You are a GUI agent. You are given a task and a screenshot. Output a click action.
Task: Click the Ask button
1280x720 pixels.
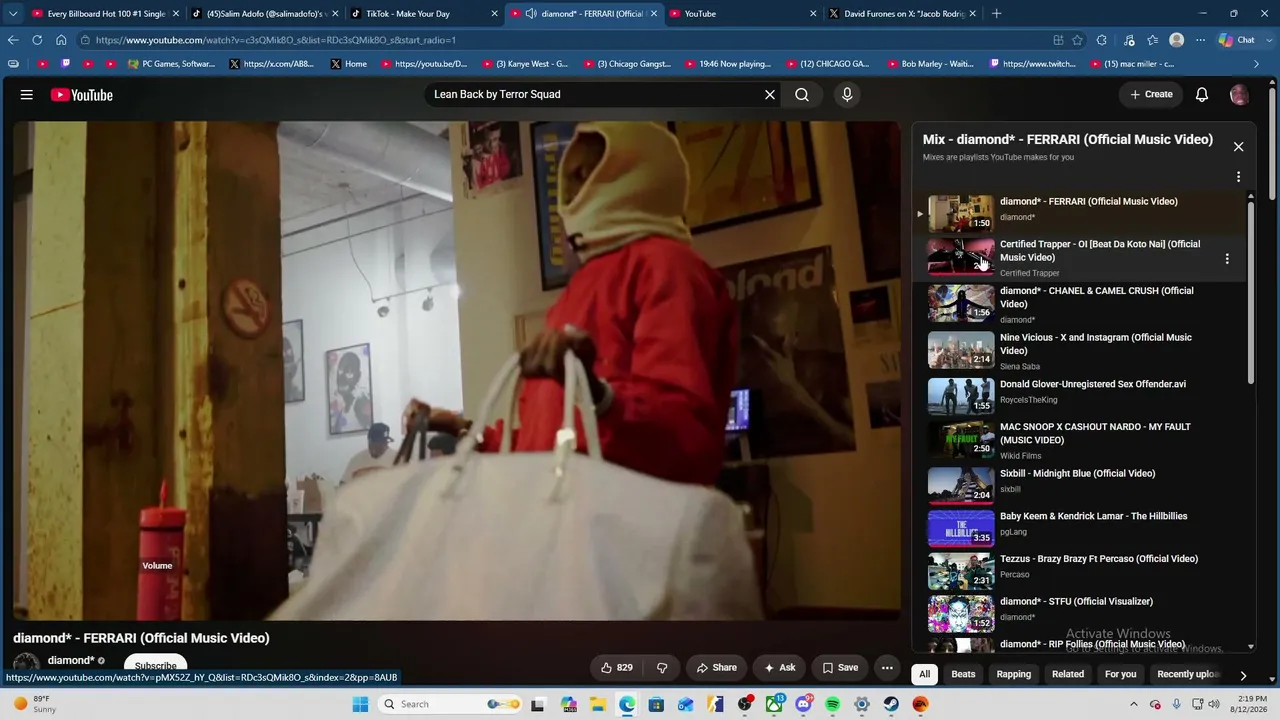tap(780, 668)
